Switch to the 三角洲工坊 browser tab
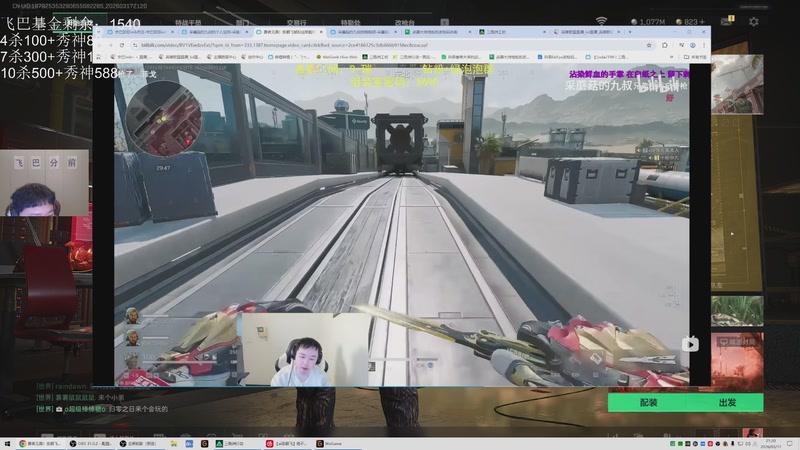This screenshot has height=450, width=800. [x=513, y=32]
